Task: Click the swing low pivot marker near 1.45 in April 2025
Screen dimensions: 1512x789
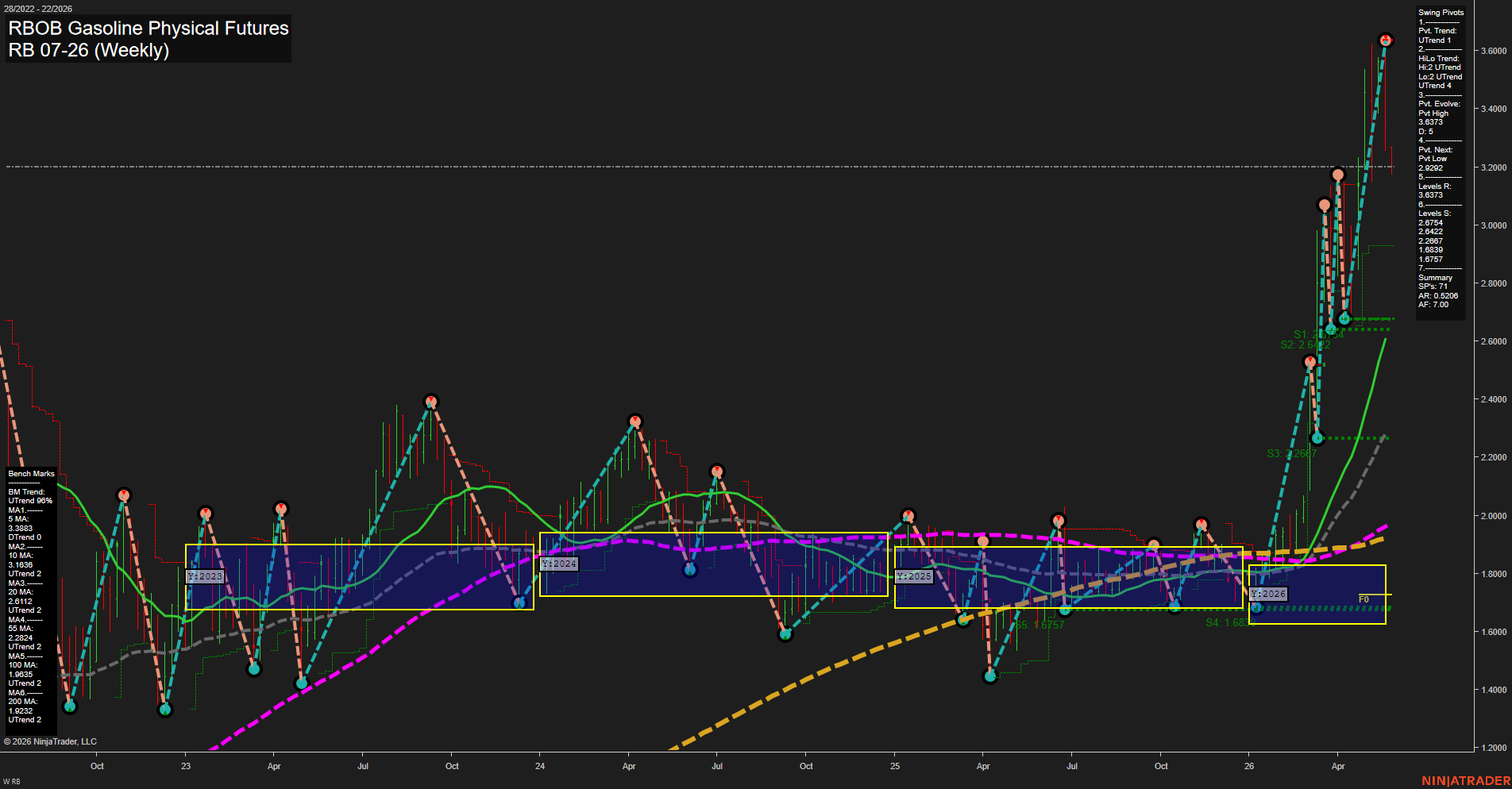Action: coord(989,676)
